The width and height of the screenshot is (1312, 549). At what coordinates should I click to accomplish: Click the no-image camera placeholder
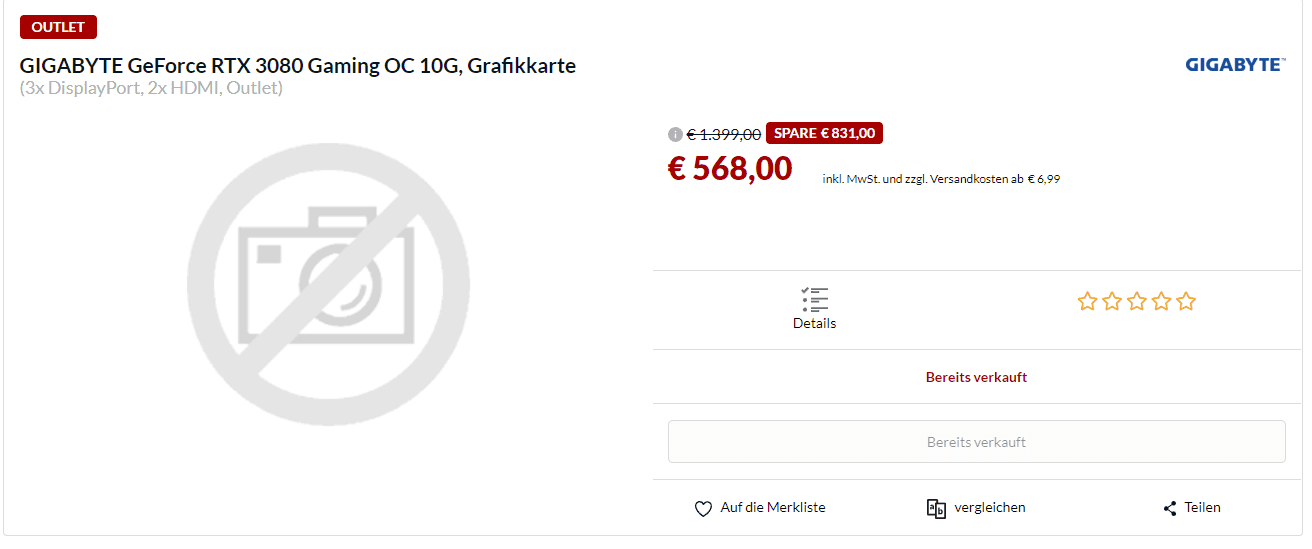click(x=328, y=284)
